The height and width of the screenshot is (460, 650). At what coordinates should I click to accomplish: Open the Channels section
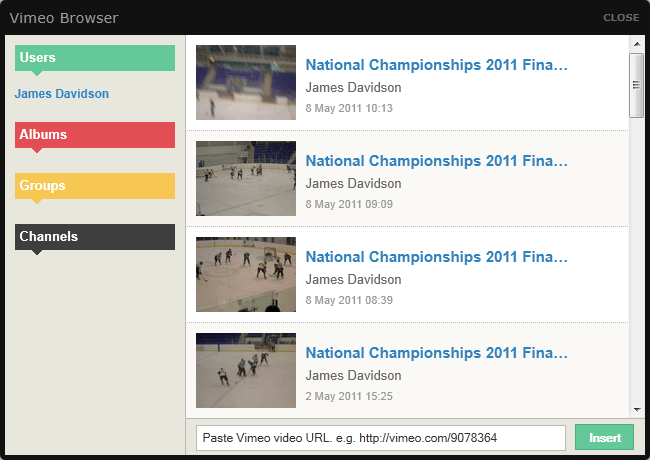pos(95,237)
